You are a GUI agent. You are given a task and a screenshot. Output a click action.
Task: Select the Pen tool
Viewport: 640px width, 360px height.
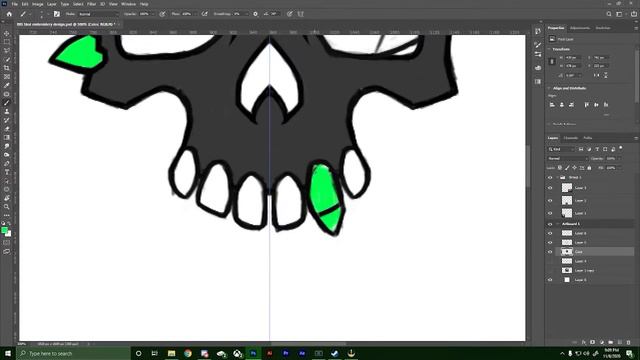pos(7,164)
